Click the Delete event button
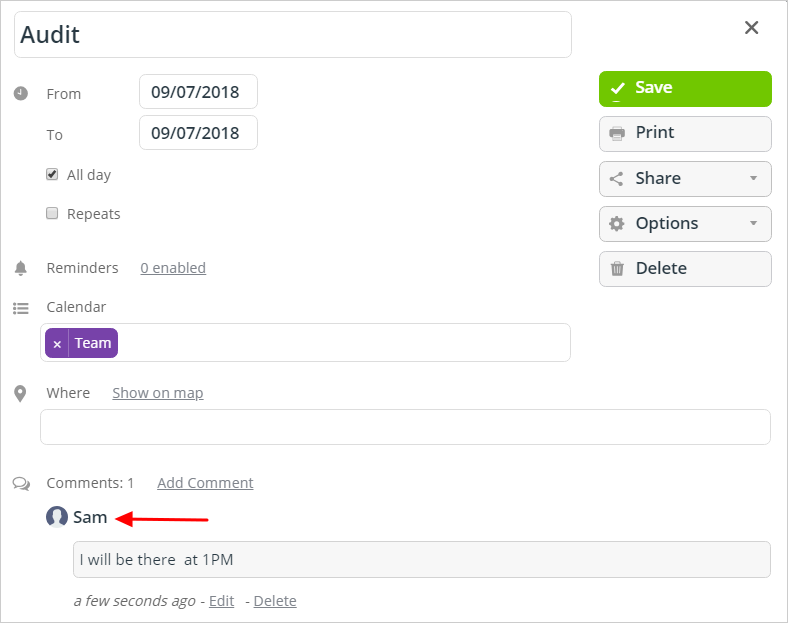788x623 pixels. 685,269
